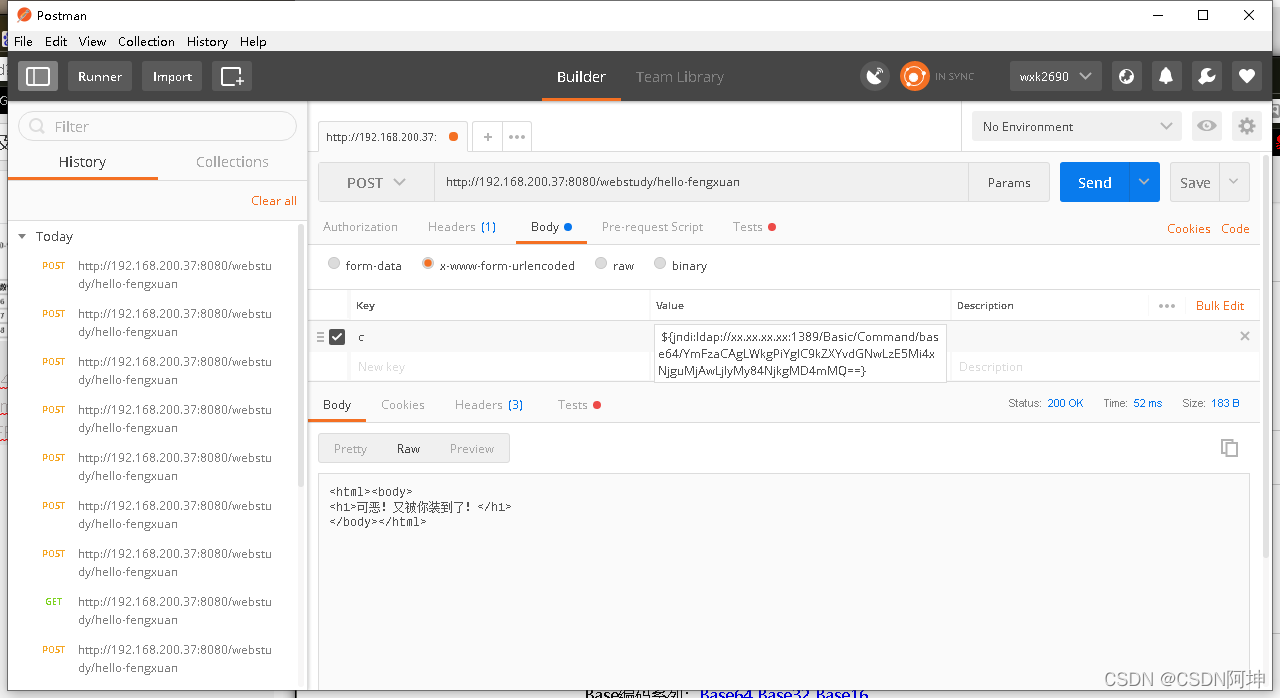Switch response view to Pretty
The height and width of the screenshot is (698, 1280).
350,448
